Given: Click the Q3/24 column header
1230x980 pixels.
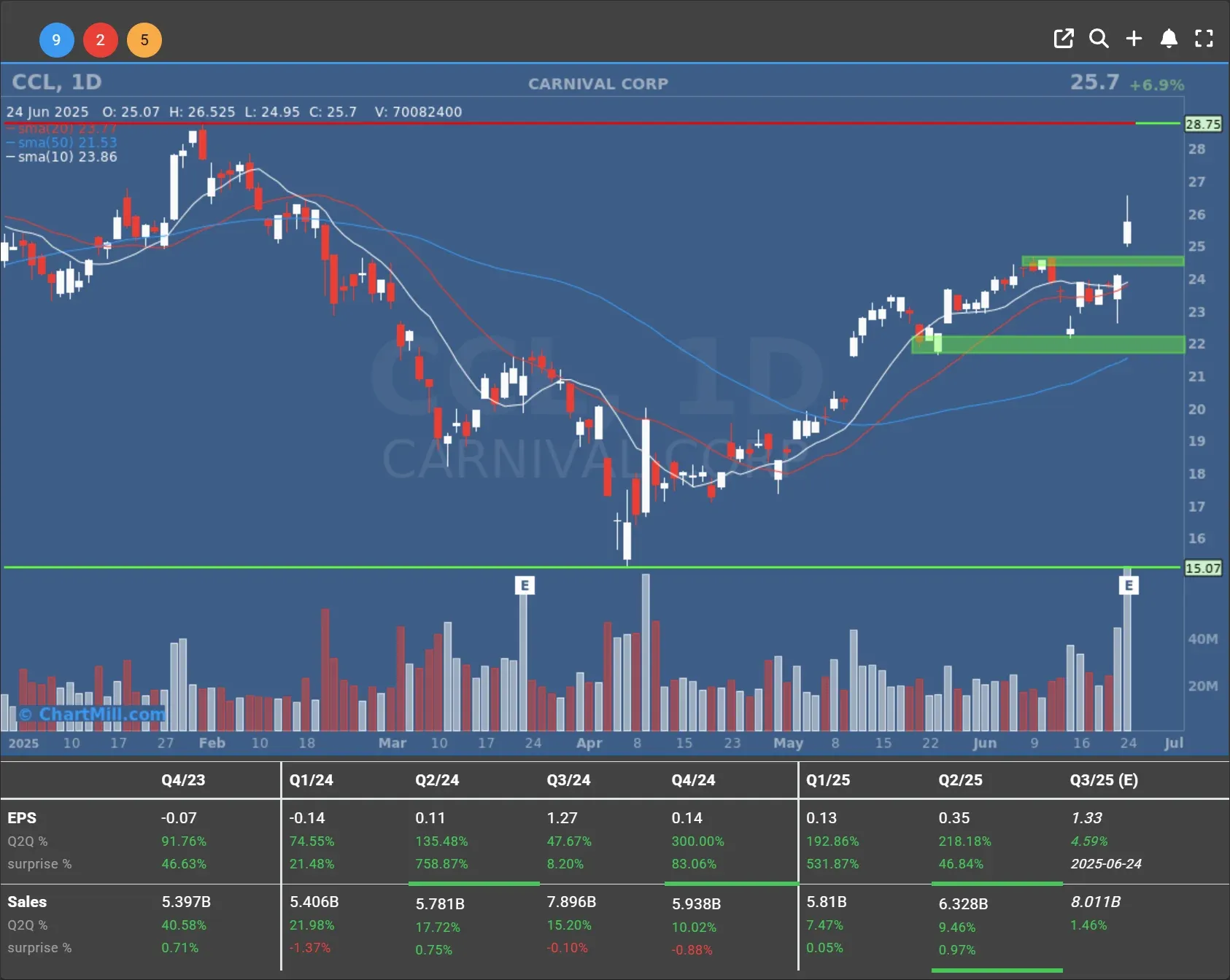Looking at the screenshot, I should coord(568,779).
